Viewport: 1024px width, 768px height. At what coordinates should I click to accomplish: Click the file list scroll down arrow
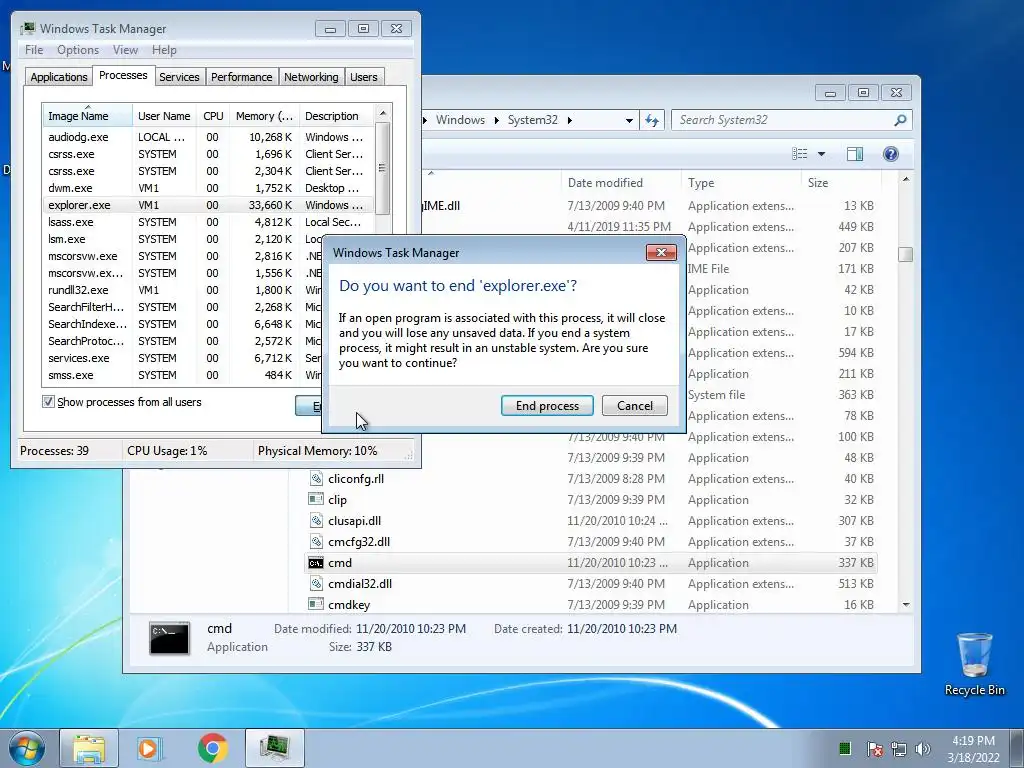[x=905, y=605]
